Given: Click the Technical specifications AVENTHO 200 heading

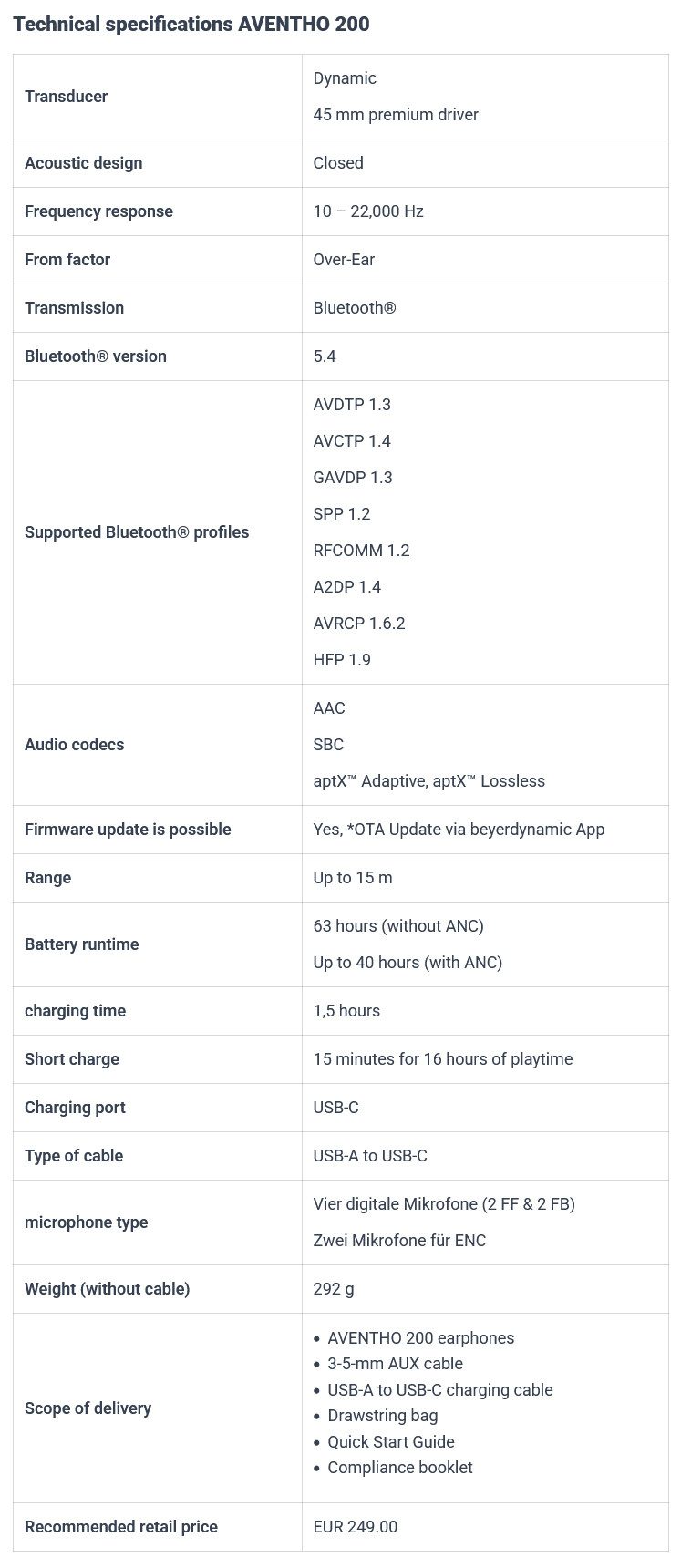Looking at the screenshot, I should tap(191, 25).
